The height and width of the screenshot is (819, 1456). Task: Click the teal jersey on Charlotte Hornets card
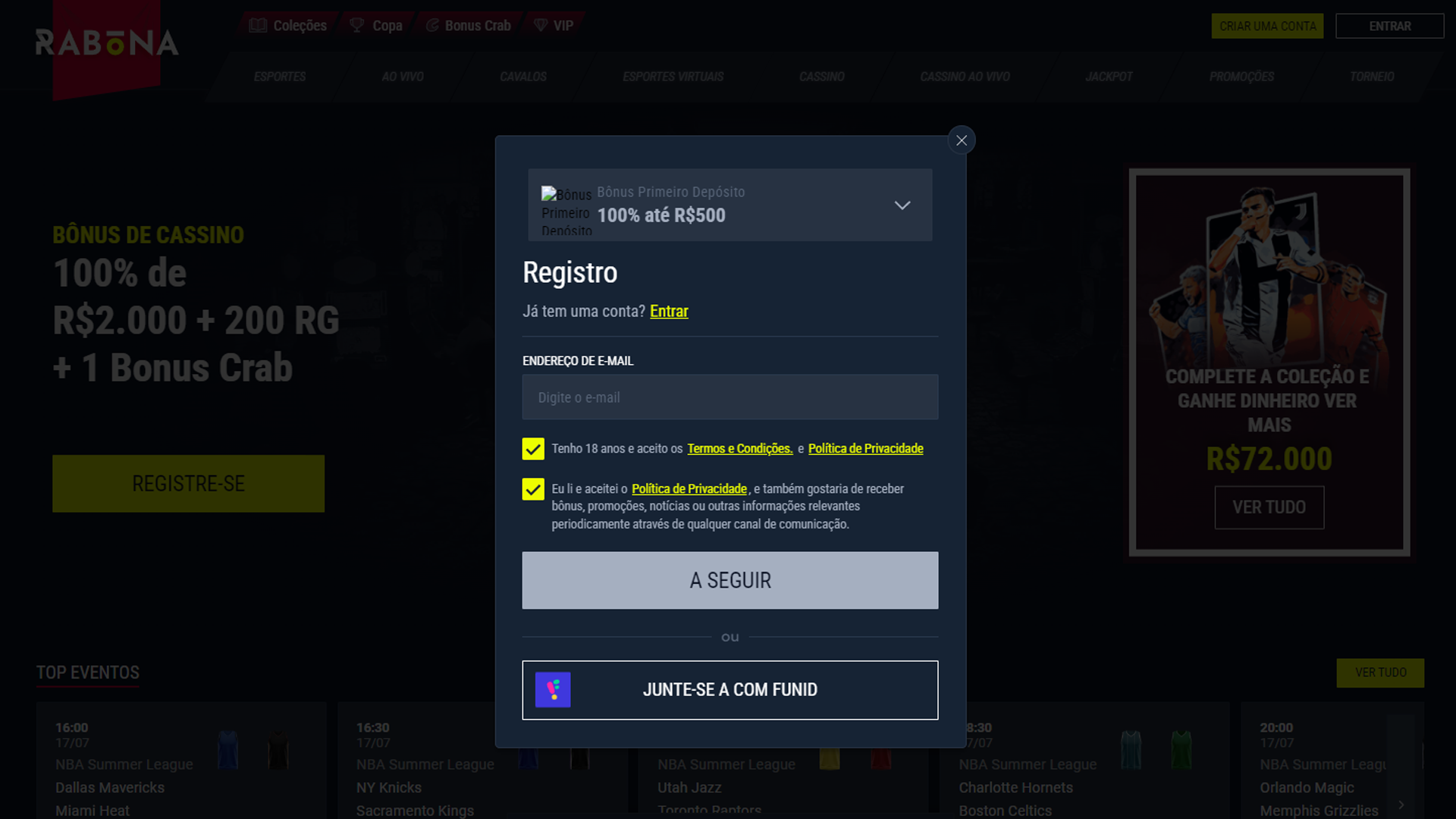pyautogui.click(x=1131, y=750)
